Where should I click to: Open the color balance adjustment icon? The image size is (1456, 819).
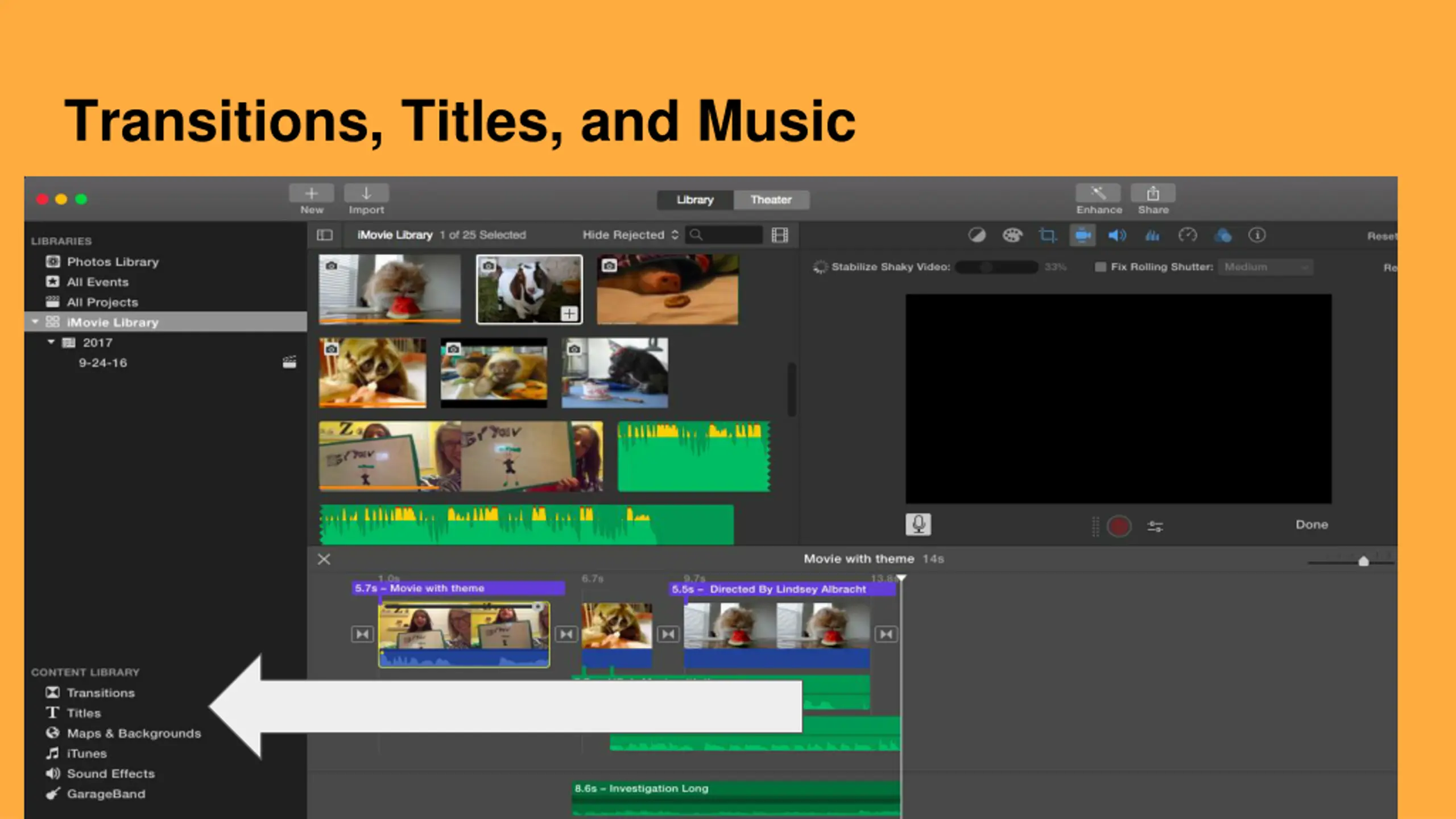point(977,235)
